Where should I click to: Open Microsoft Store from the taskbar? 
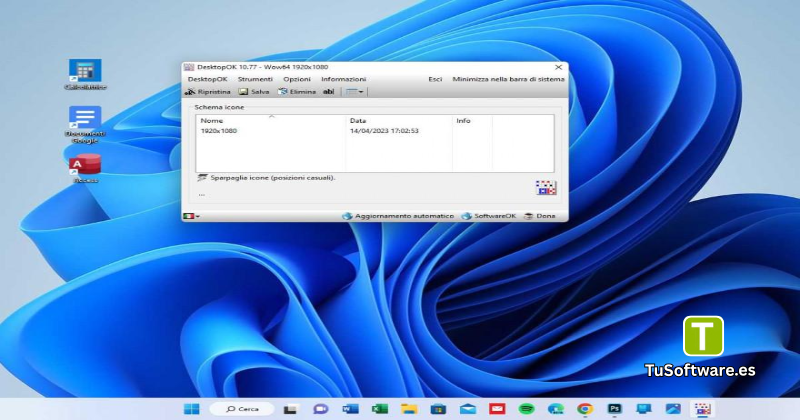click(438, 409)
